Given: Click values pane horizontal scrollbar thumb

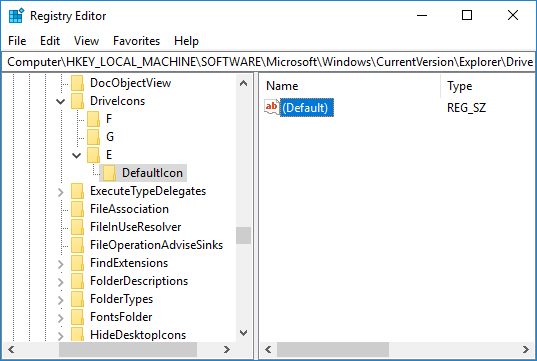Looking at the screenshot, I should [x=333, y=350].
